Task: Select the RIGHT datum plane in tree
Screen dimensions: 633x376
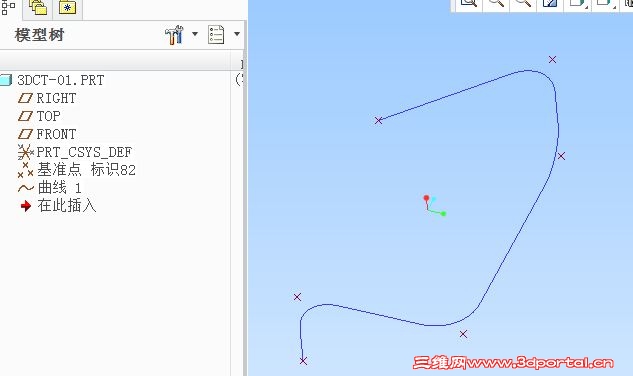Action: pyautogui.click(x=56, y=98)
